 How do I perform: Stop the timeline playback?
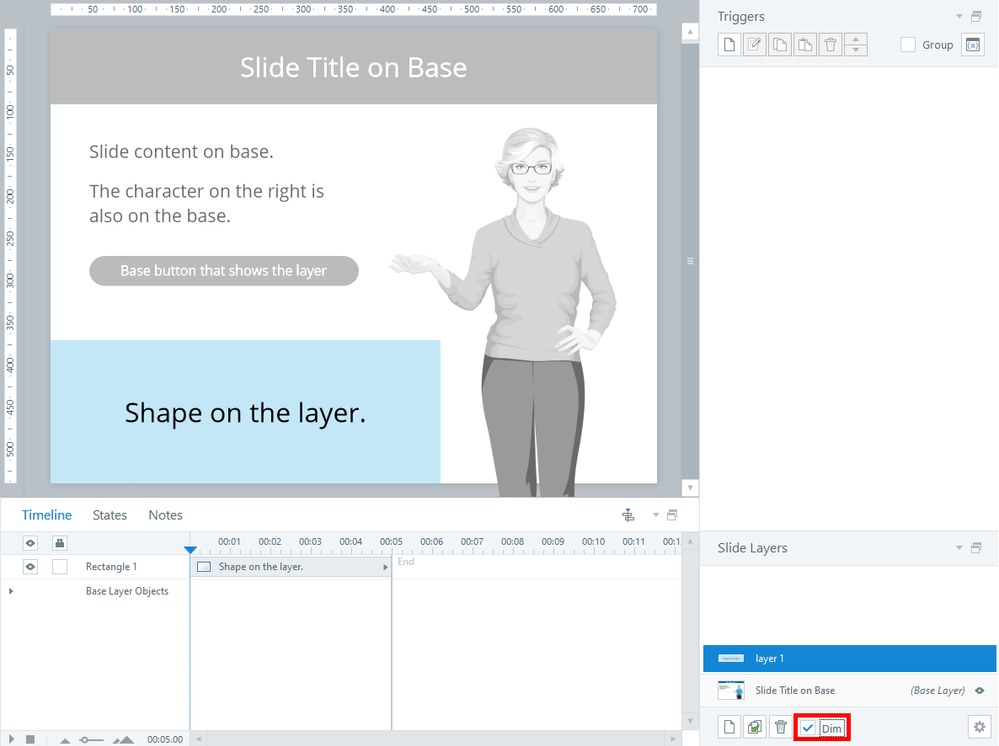[30, 739]
